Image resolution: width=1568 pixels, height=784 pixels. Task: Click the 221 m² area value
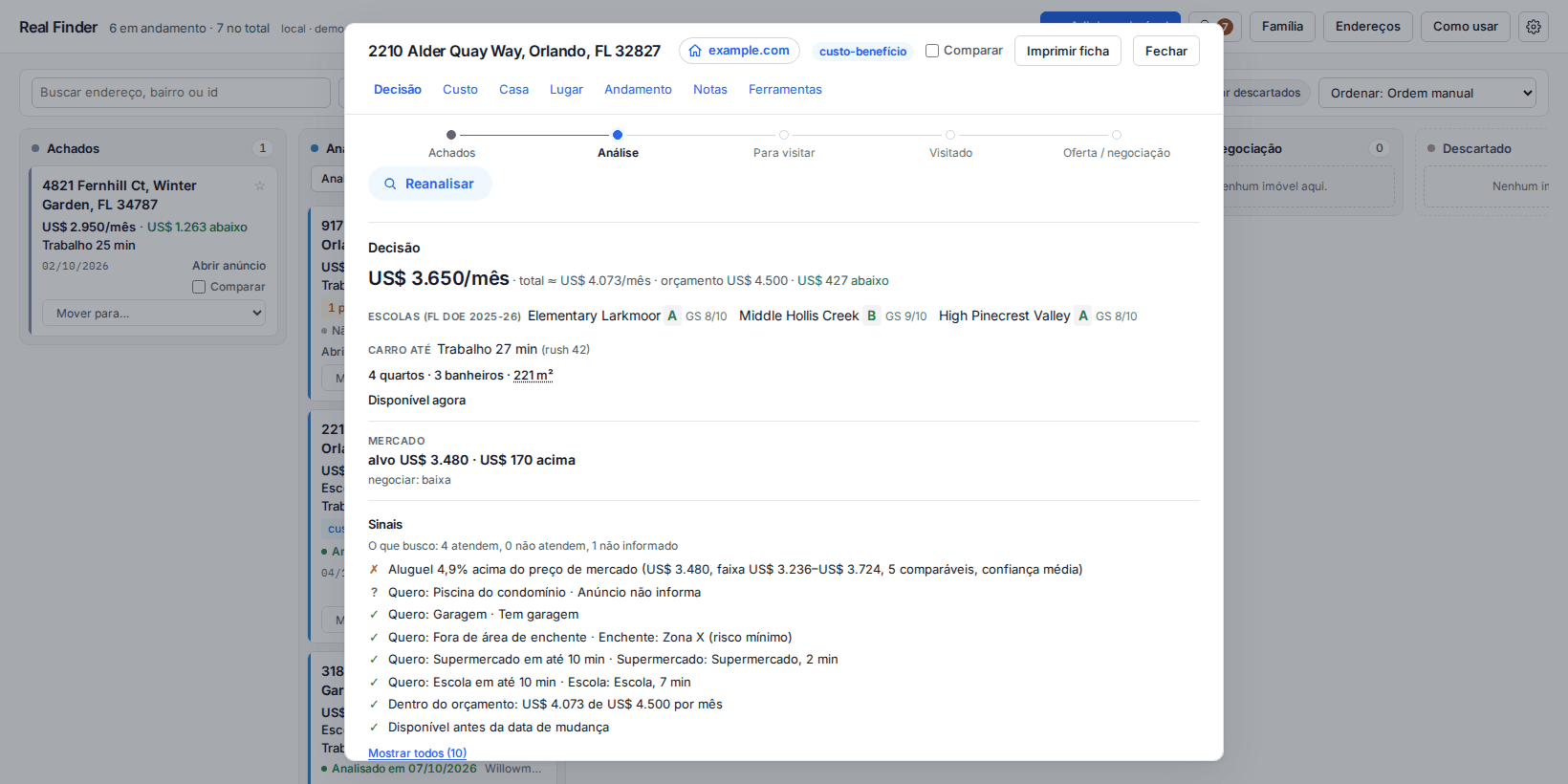click(x=534, y=376)
